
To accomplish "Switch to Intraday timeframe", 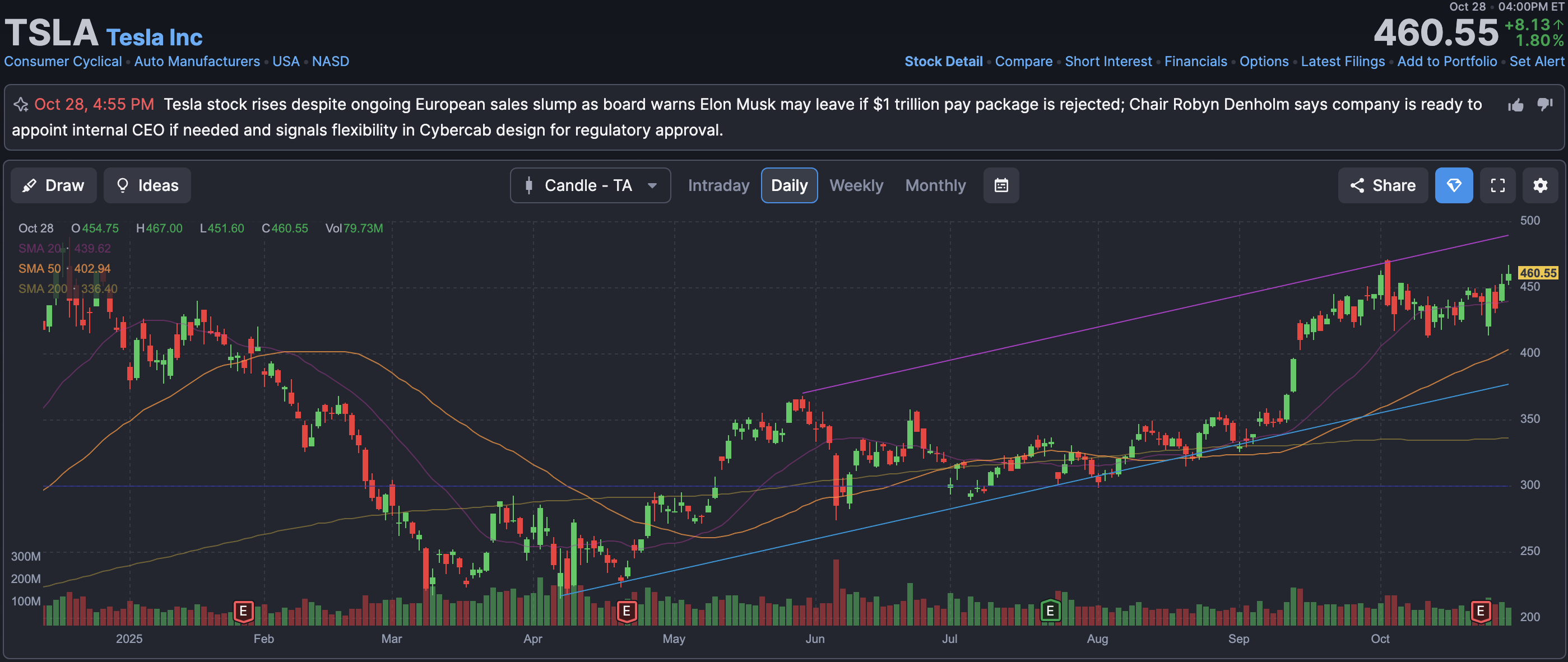I will [718, 185].
